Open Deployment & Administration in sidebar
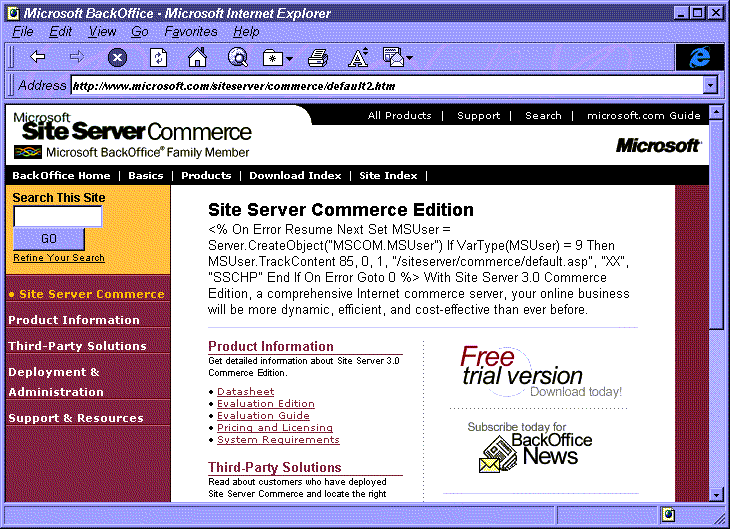 point(56,382)
